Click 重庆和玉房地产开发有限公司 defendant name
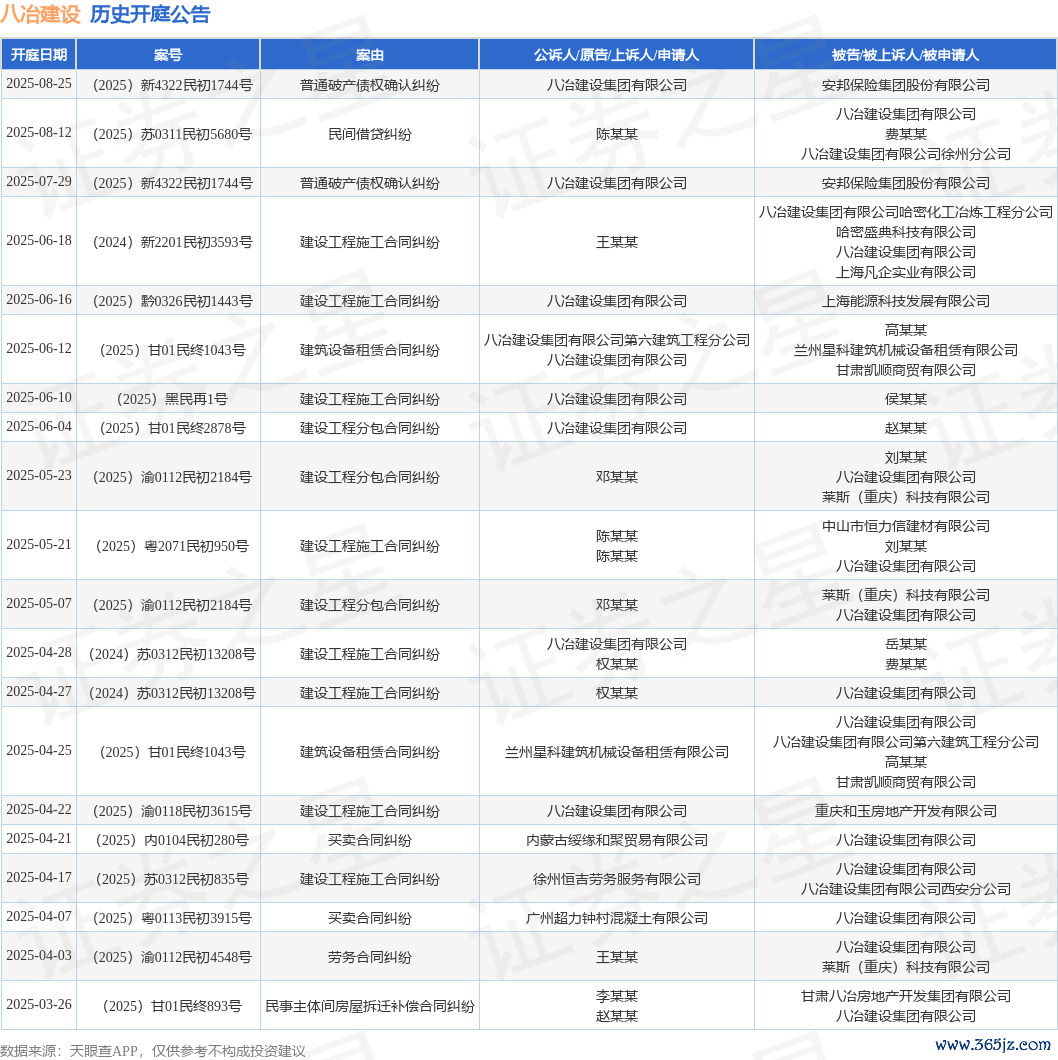Screen dimensions: 1058x1060 [x=905, y=811]
